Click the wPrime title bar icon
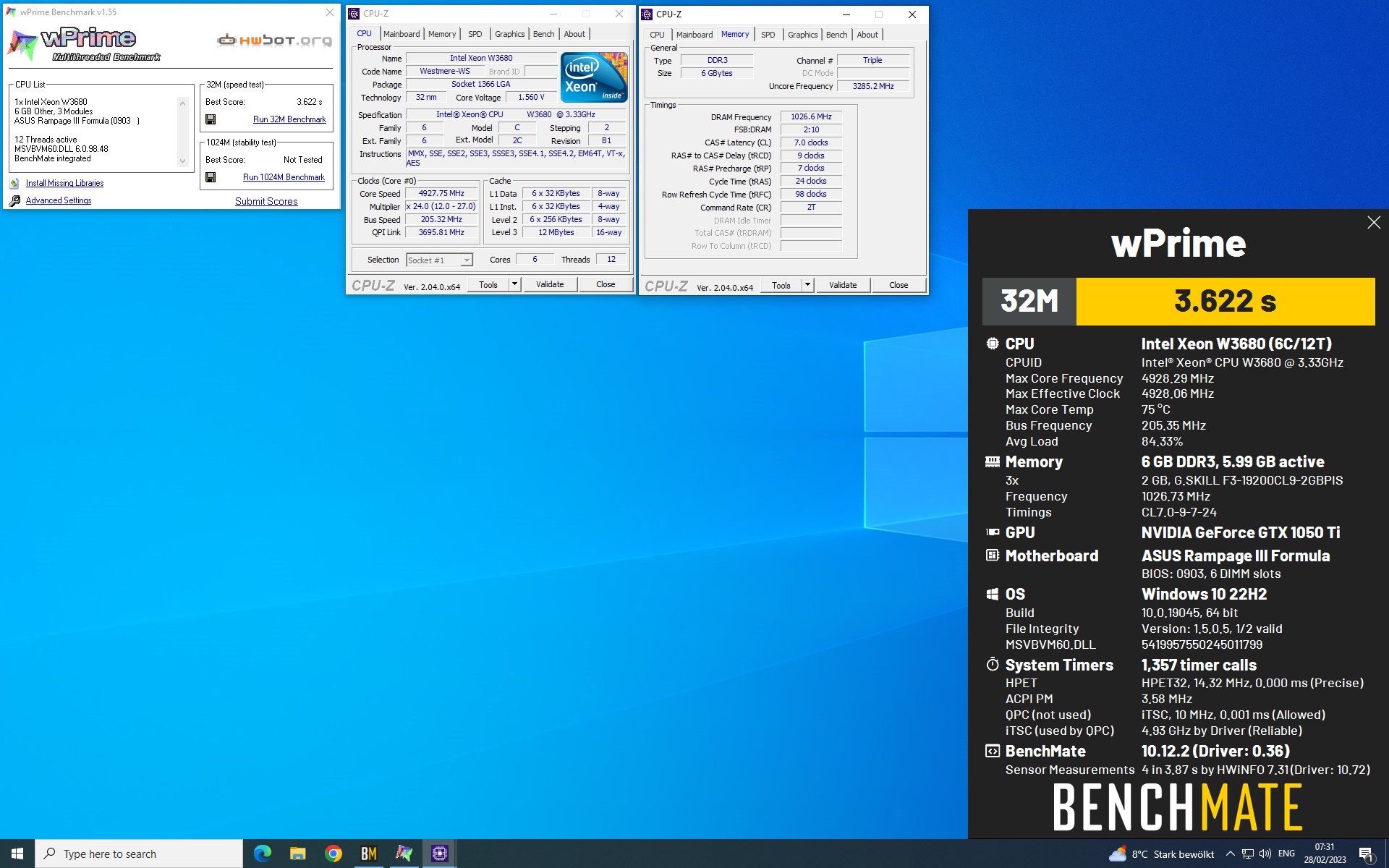 11,12
